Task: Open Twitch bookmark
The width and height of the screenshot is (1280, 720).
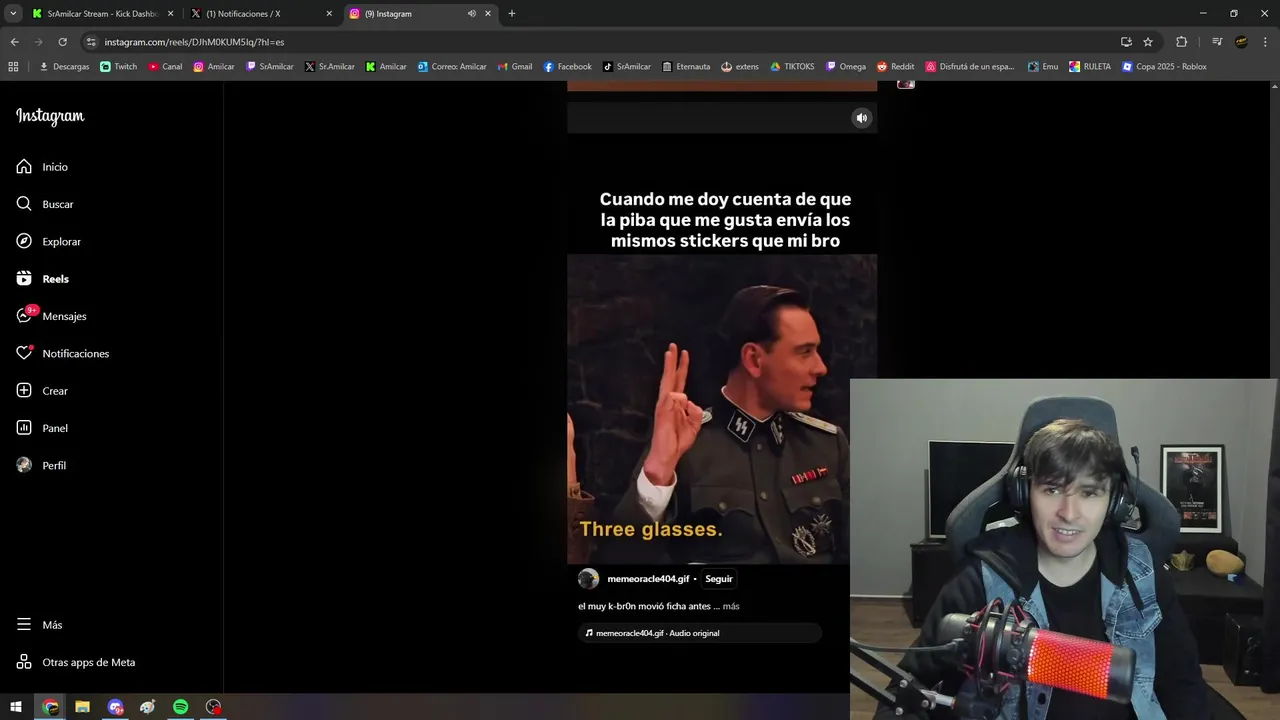Action: [x=119, y=67]
